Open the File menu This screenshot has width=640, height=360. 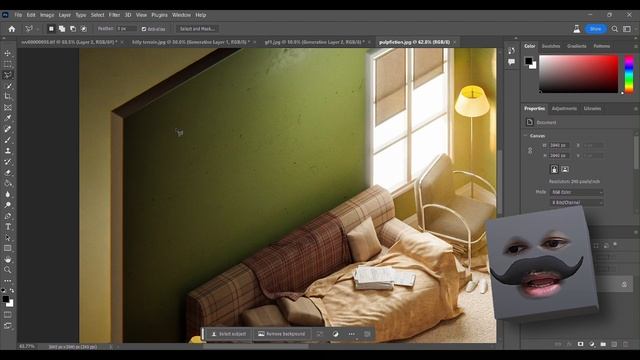[18, 15]
